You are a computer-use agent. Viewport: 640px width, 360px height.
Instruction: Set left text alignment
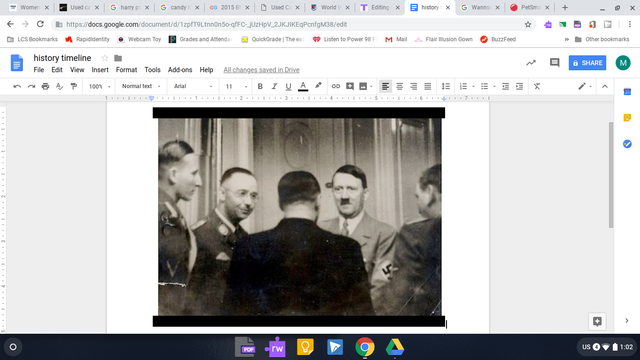coord(385,86)
